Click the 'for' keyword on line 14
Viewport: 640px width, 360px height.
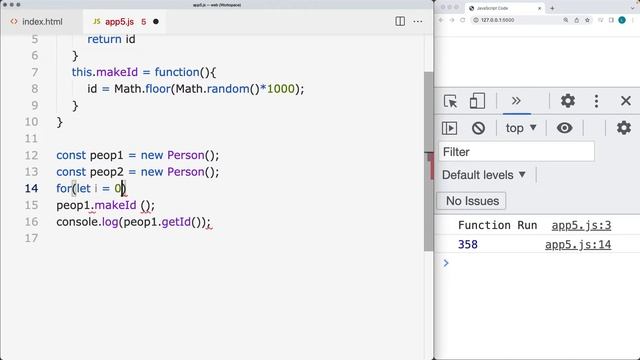64,188
